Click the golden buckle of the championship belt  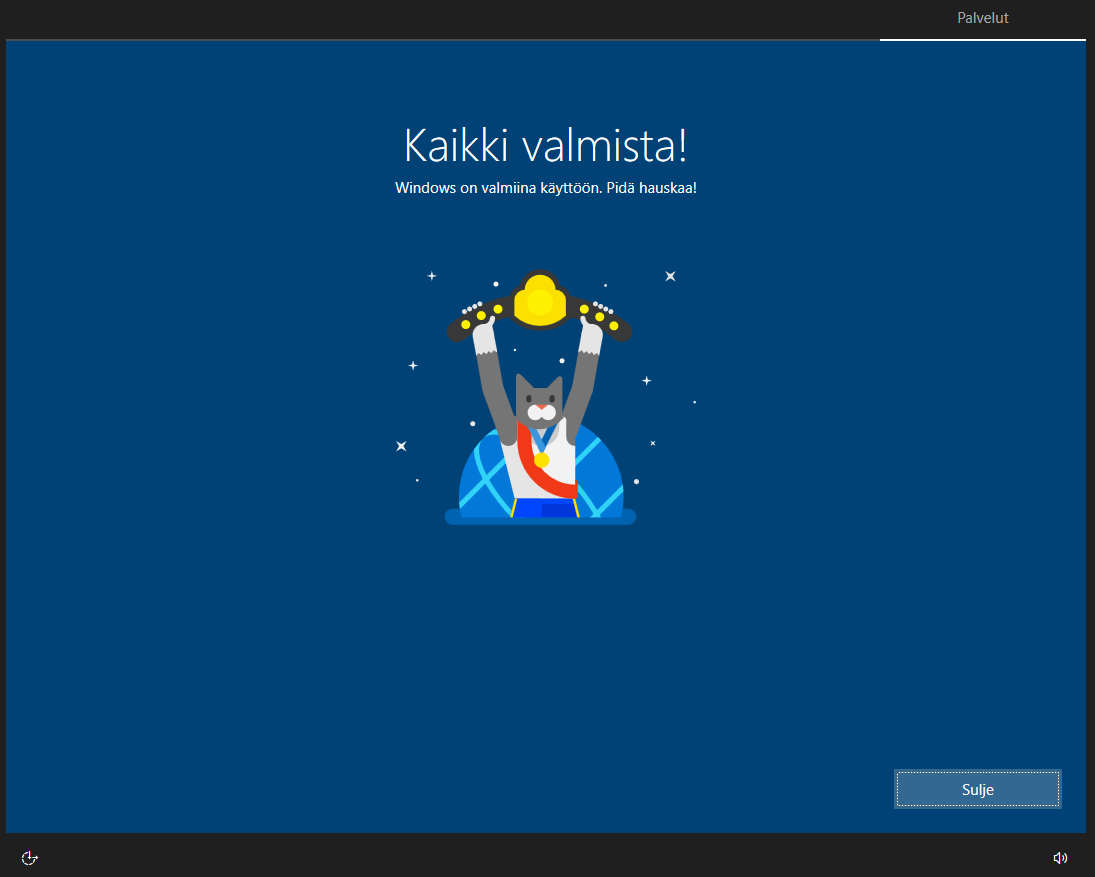(x=540, y=300)
